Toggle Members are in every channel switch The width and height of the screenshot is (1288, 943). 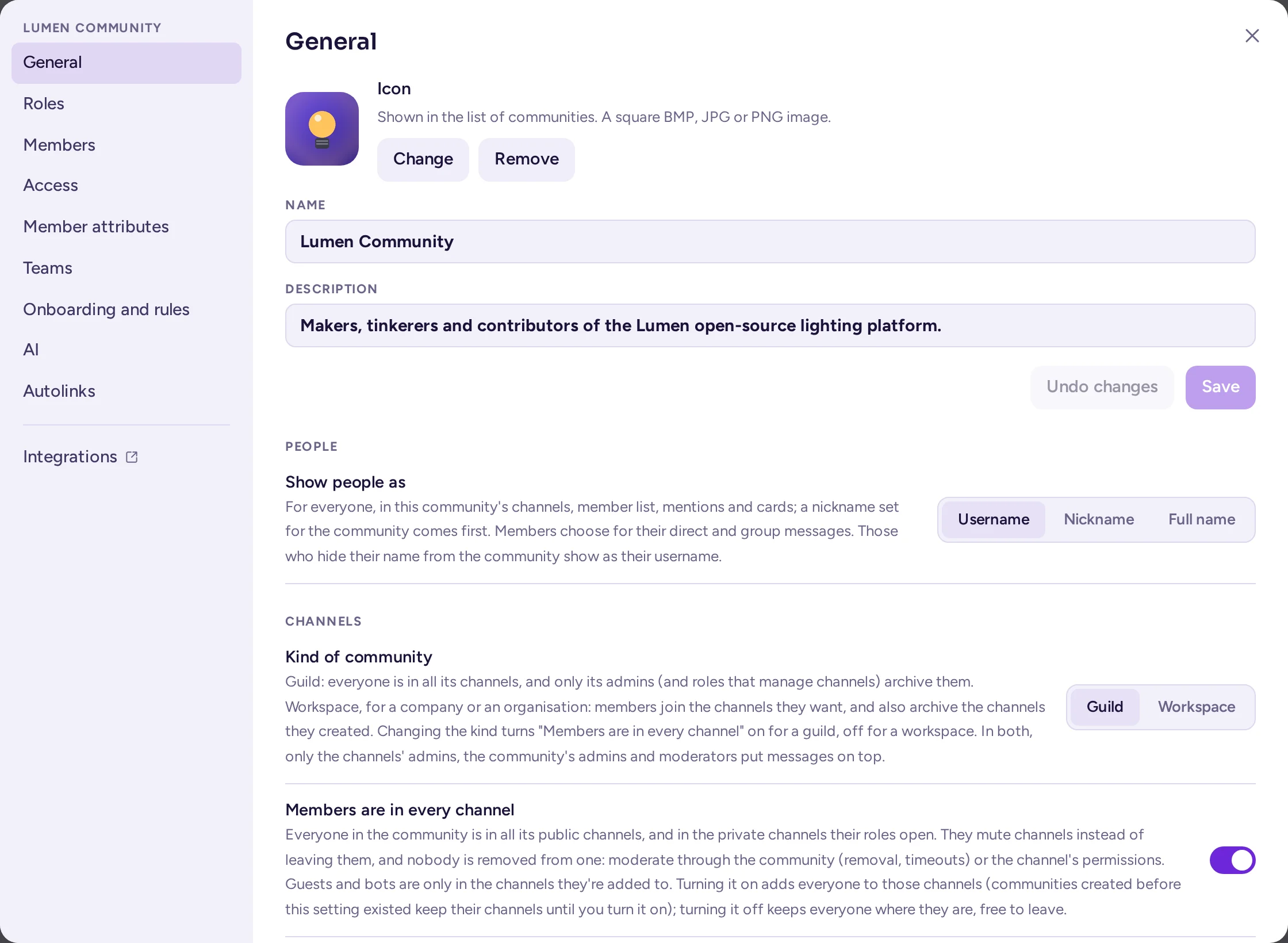1232,860
